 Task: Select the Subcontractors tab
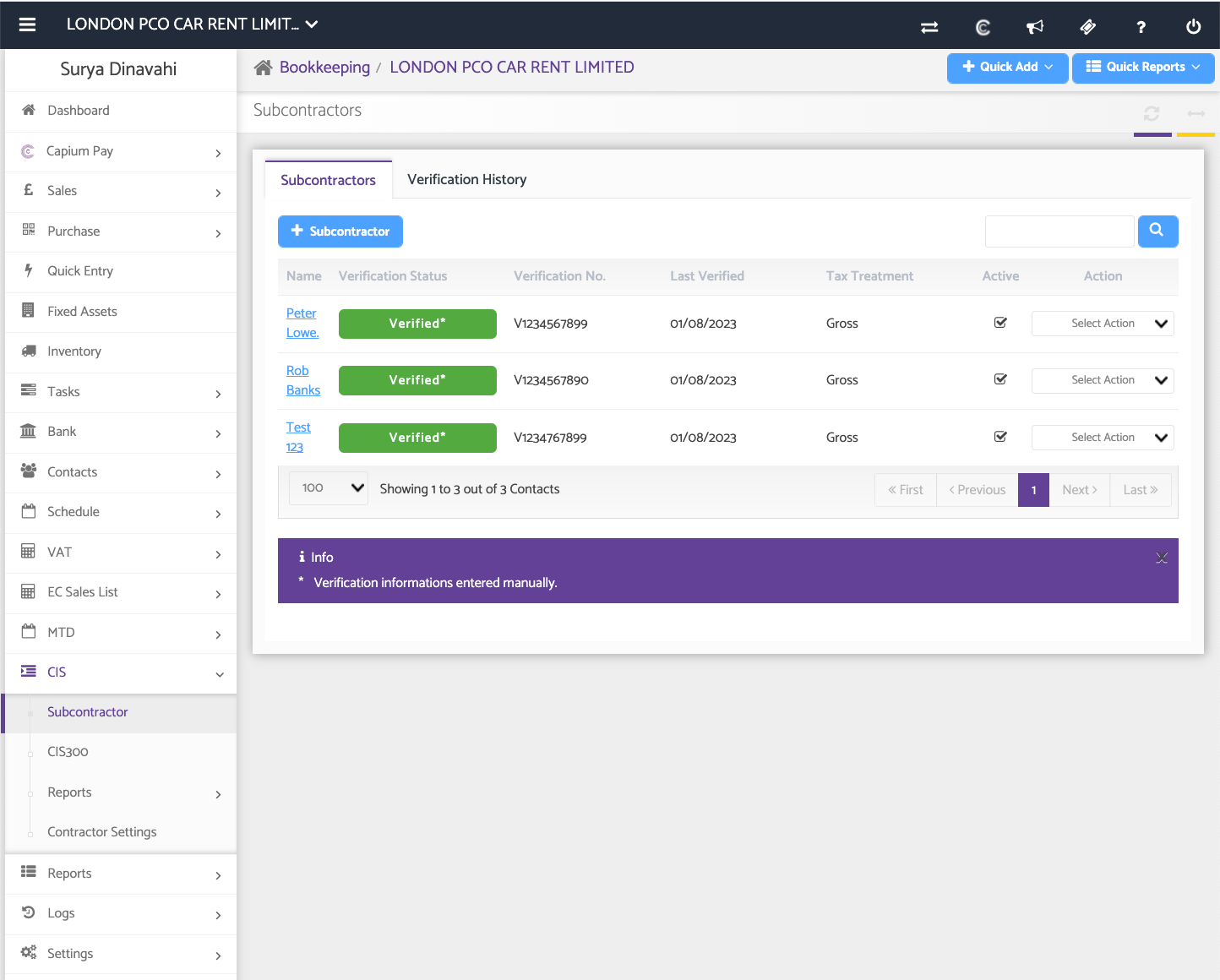pos(328,180)
